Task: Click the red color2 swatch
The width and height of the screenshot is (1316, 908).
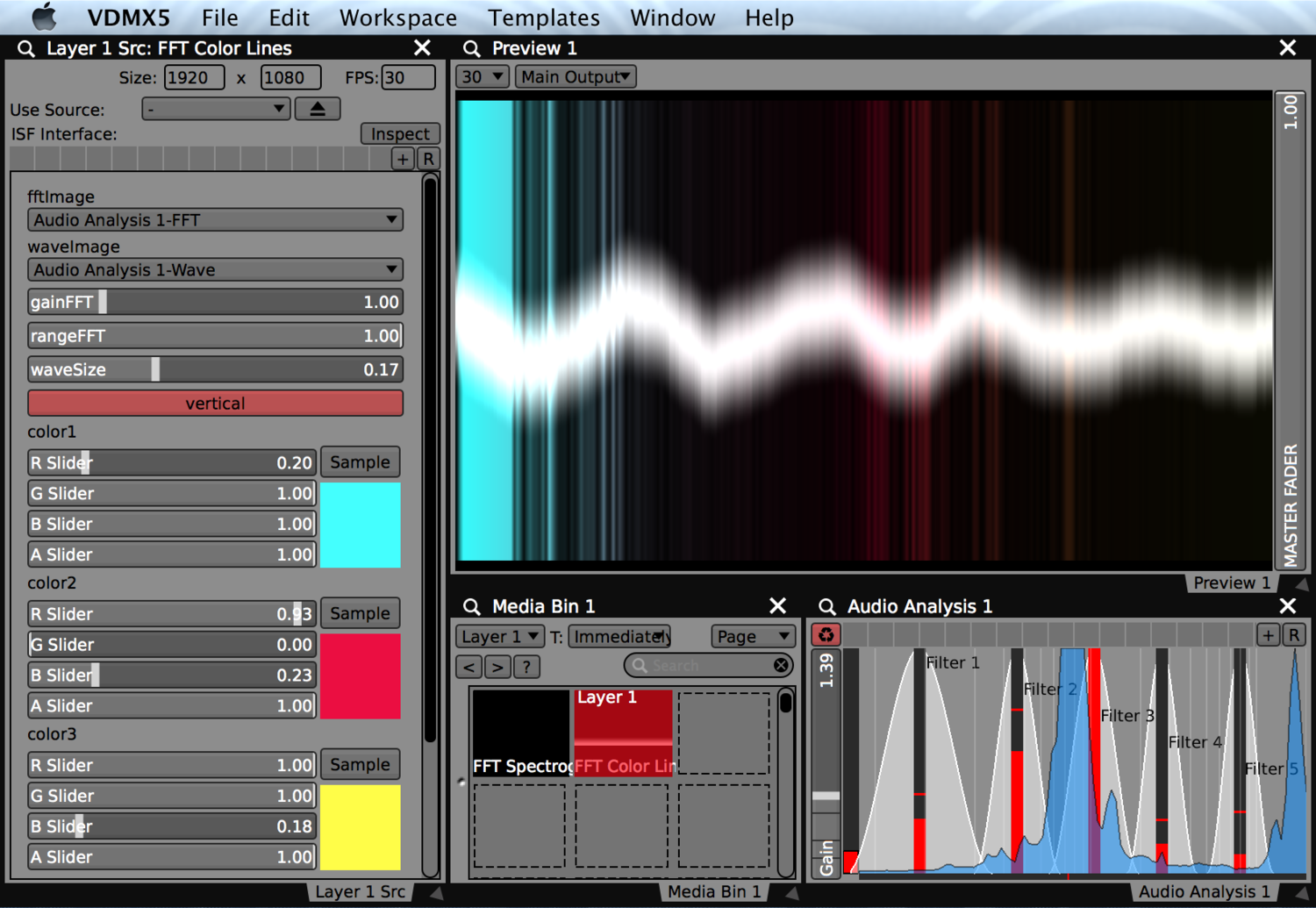Action: [361, 676]
